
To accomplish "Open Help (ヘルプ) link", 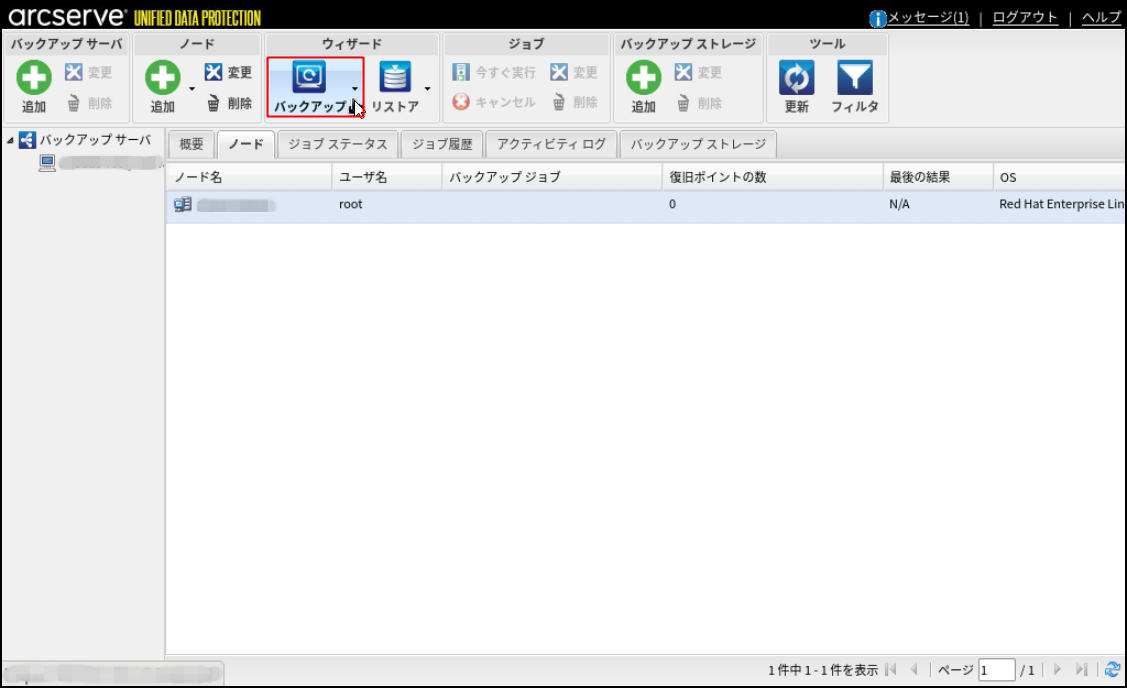I will [1102, 17].
